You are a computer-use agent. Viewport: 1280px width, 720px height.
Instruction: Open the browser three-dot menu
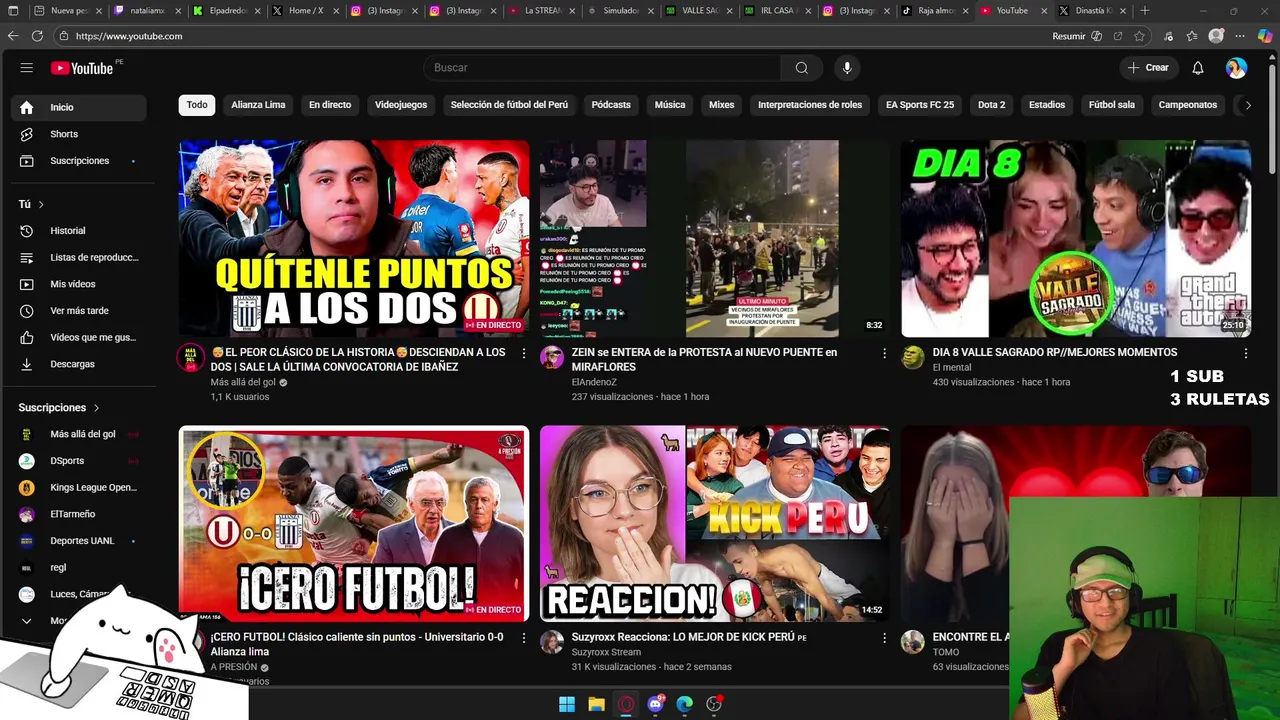1240,36
